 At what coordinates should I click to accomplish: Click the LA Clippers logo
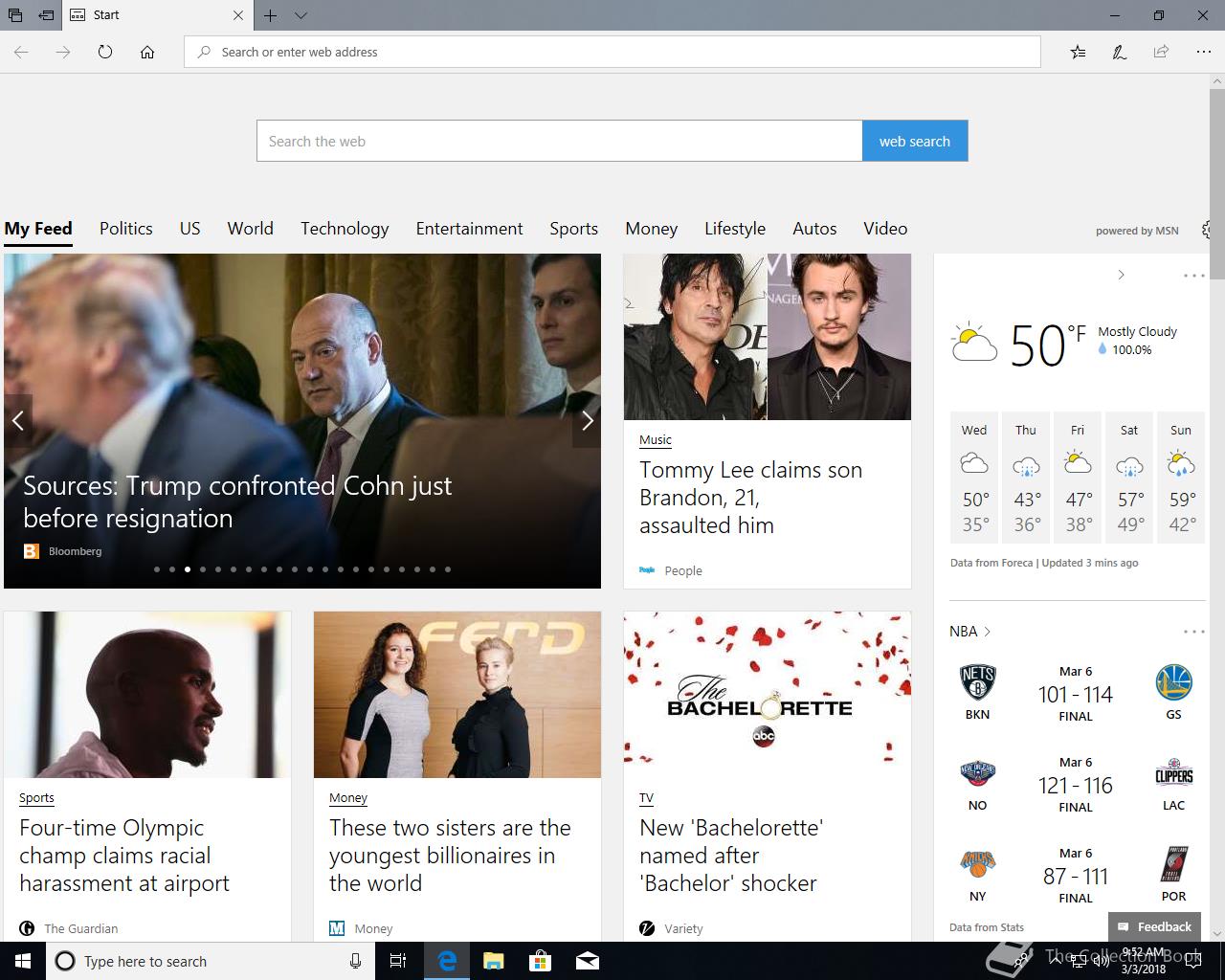(1174, 774)
